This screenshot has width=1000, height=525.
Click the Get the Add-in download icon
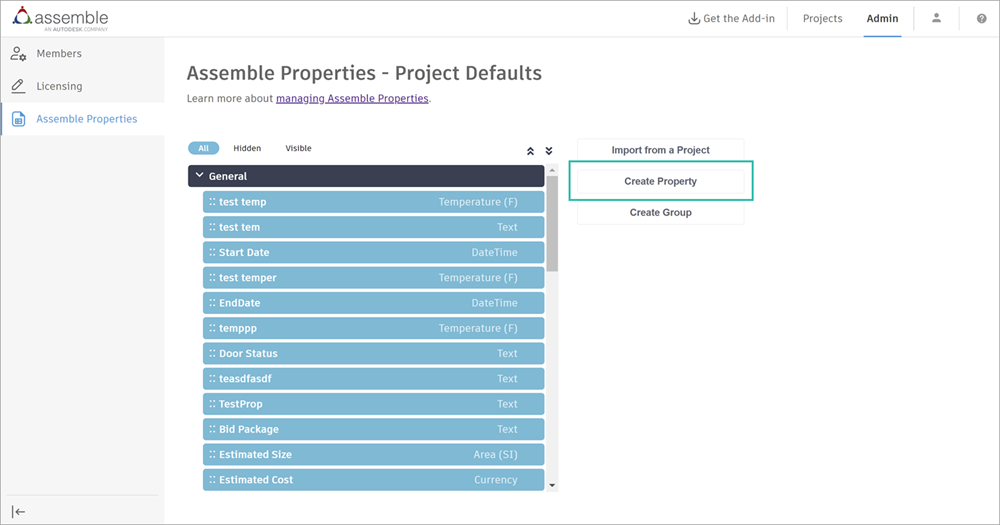[694, 19]
